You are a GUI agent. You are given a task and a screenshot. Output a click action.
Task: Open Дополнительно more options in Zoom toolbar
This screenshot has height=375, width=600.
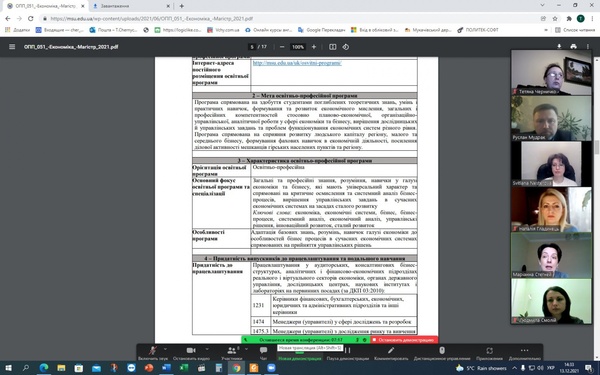pos(524,353)
